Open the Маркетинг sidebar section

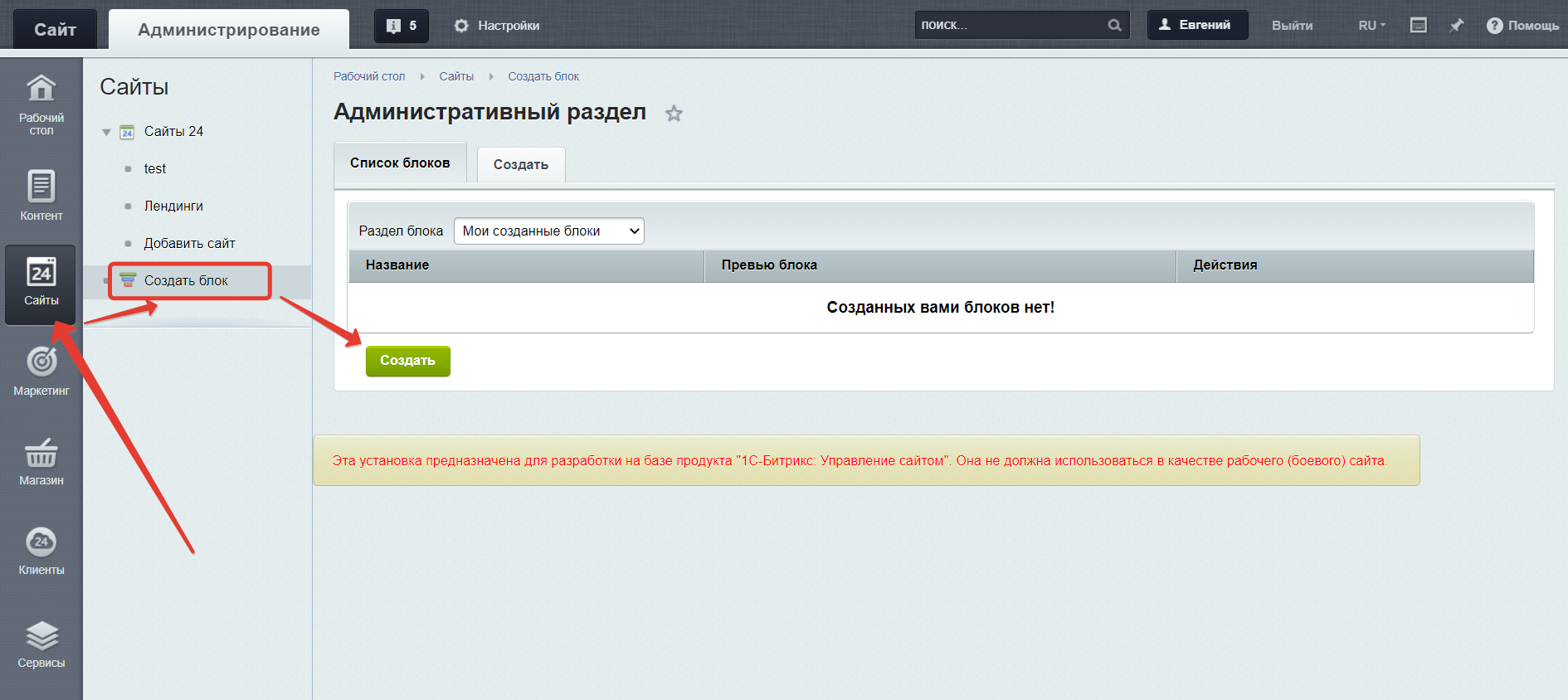pos(41,370)
